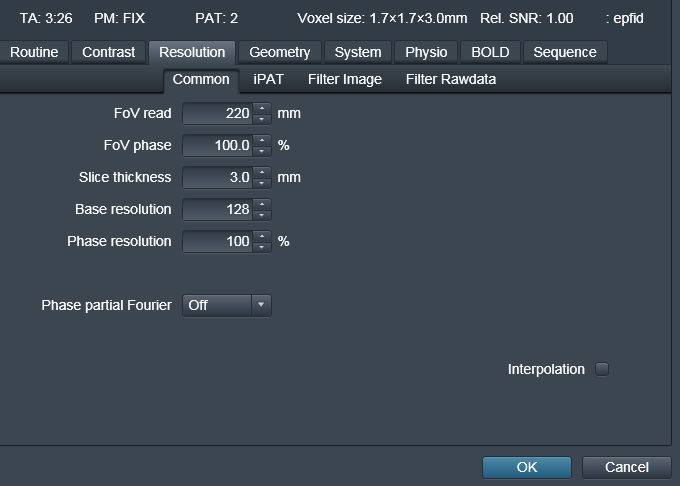Open the BOLD tab

point(490,52)
